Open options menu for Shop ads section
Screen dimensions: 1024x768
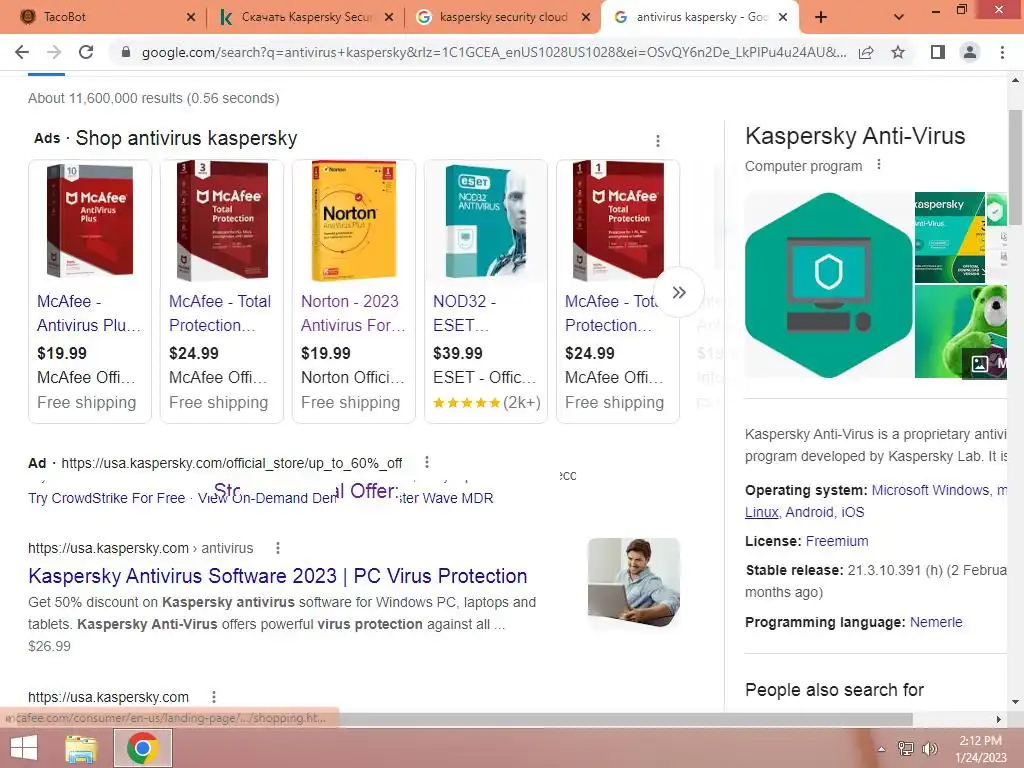click(x=658, y=140)
